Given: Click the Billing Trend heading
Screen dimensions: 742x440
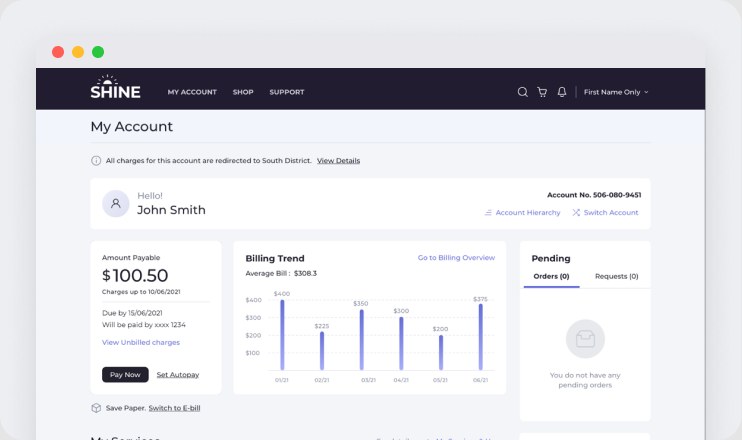Looking at the screenshot, I should [275, 258].
